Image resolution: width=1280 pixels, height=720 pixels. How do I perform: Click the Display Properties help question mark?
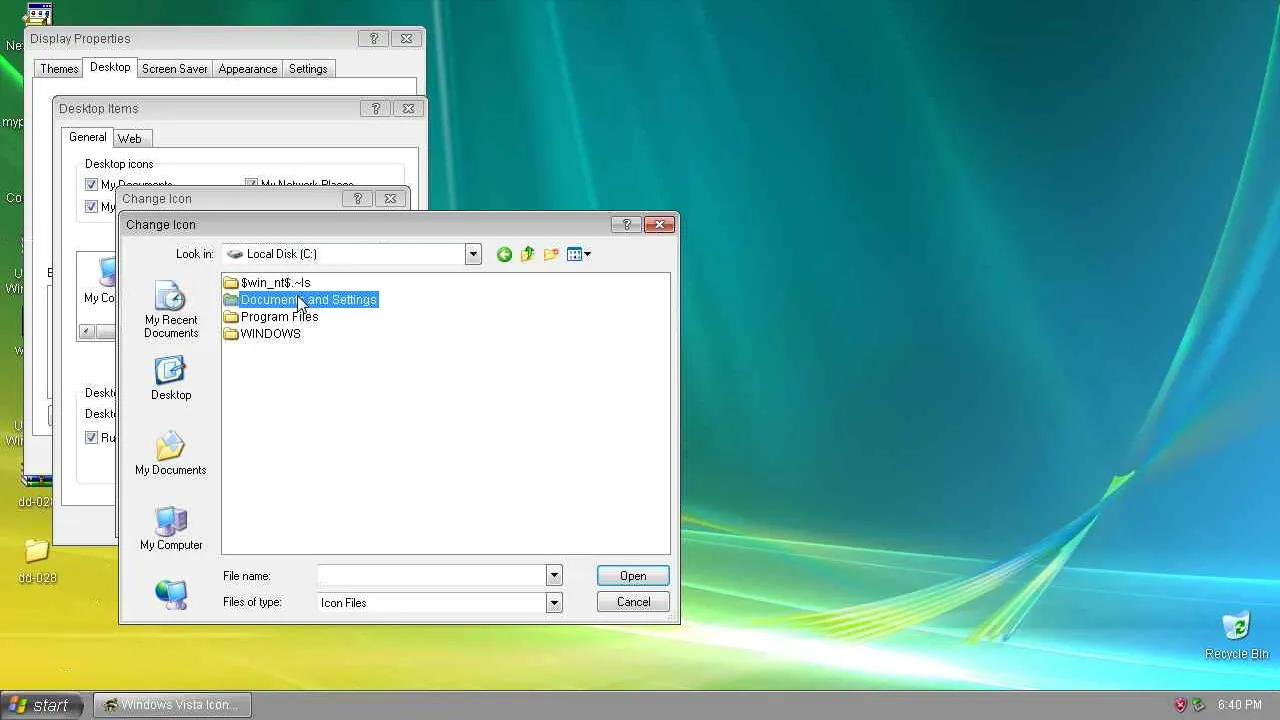pyautogui.click(x=374, y=39)
